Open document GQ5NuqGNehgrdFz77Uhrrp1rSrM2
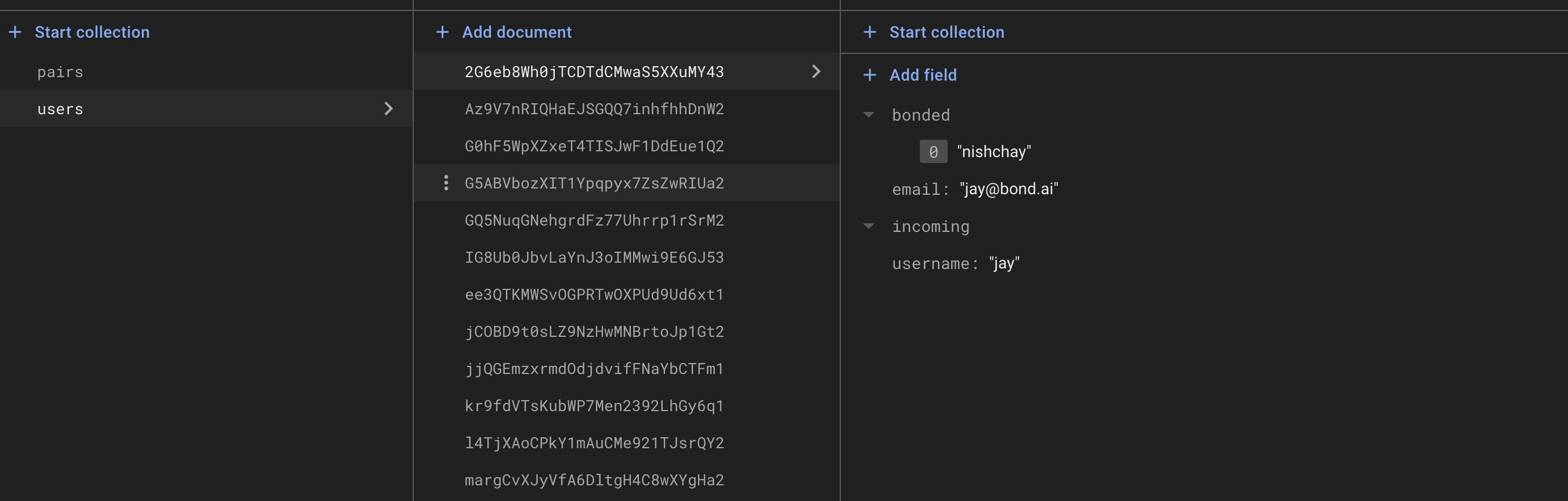 (x=594, y=221)
